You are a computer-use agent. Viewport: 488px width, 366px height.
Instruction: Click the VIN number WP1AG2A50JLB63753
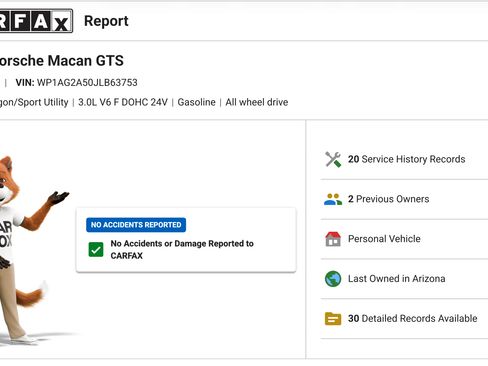[87, 83]
